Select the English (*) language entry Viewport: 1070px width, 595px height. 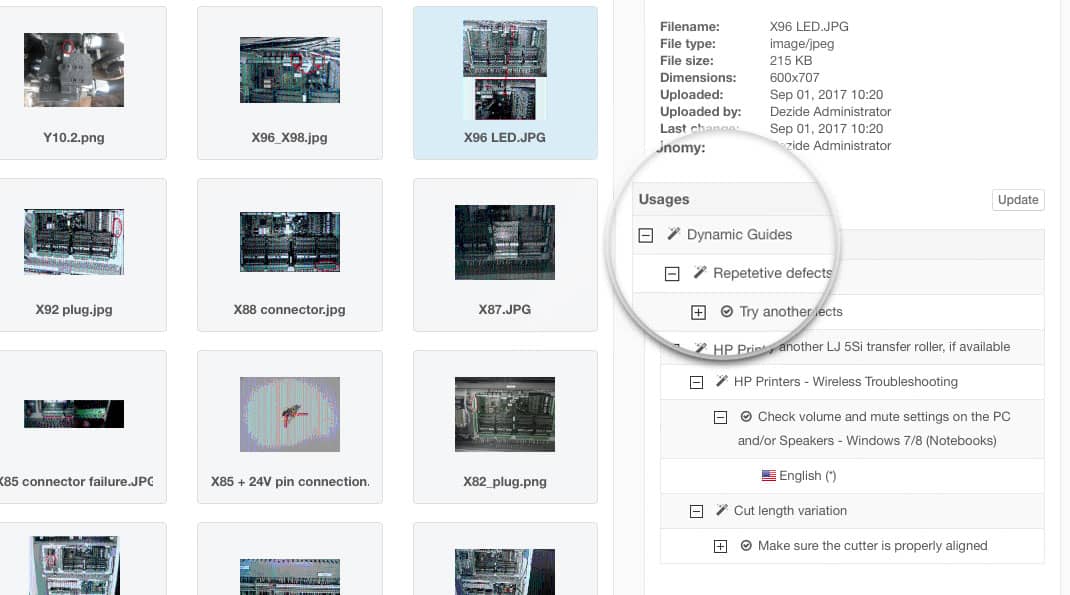[x=807, y=476]
